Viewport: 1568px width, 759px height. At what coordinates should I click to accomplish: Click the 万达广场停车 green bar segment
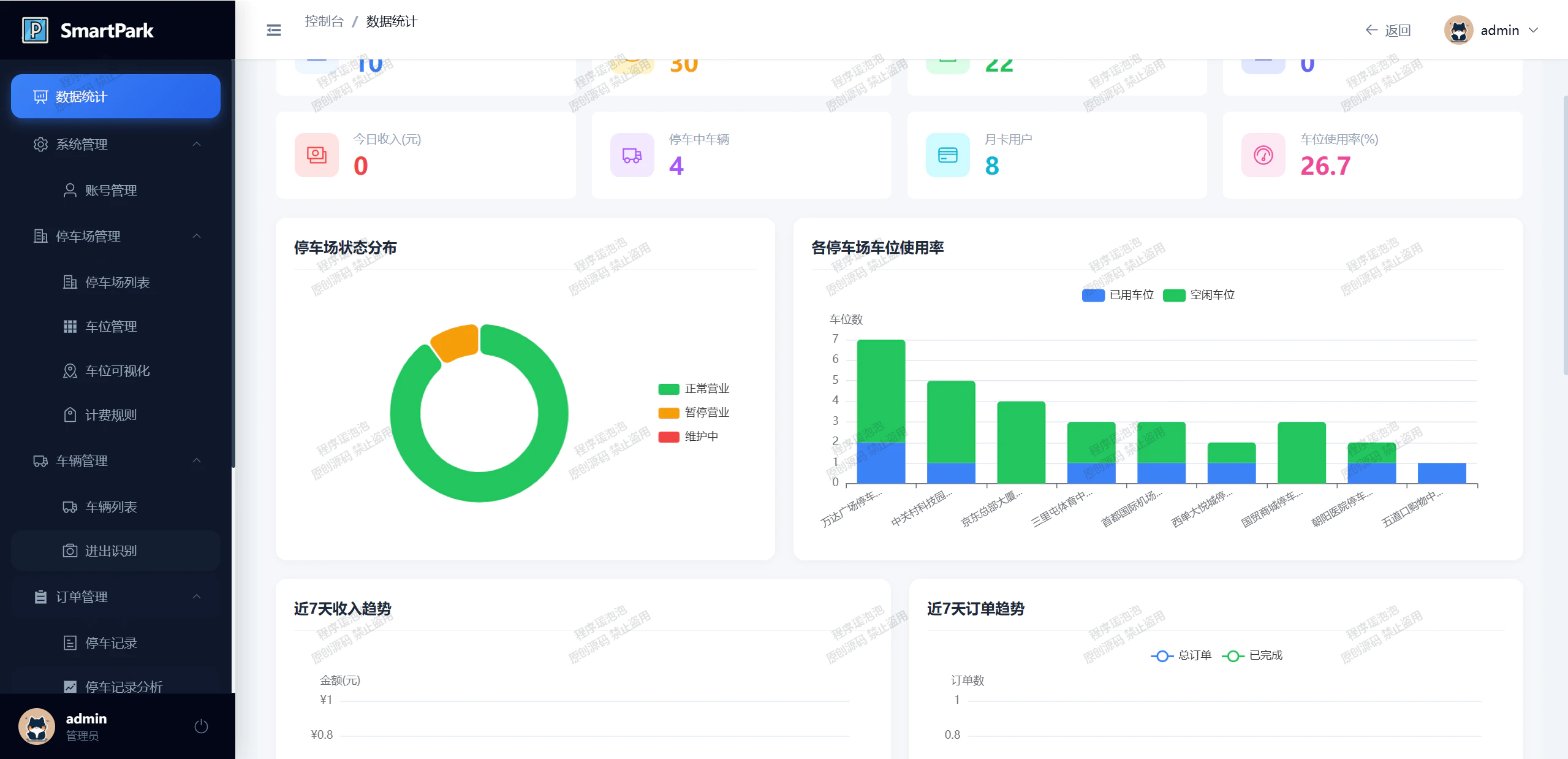(x=881, y=391)
